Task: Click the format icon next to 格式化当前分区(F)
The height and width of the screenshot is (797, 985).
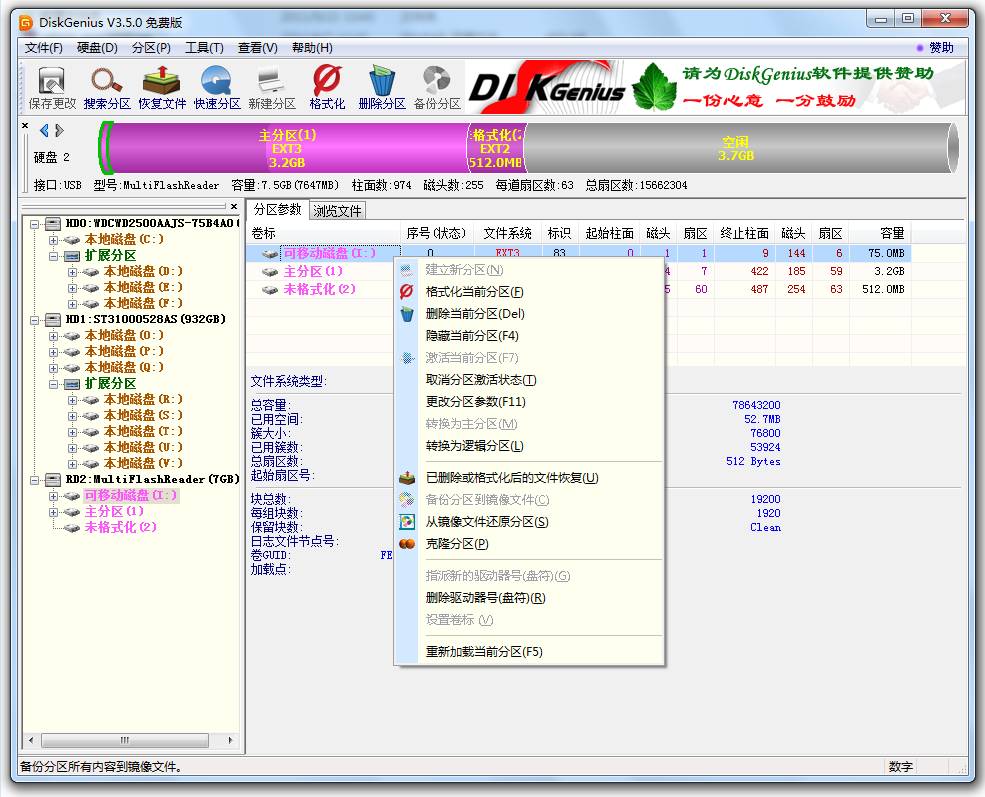Action: point(406,291)
